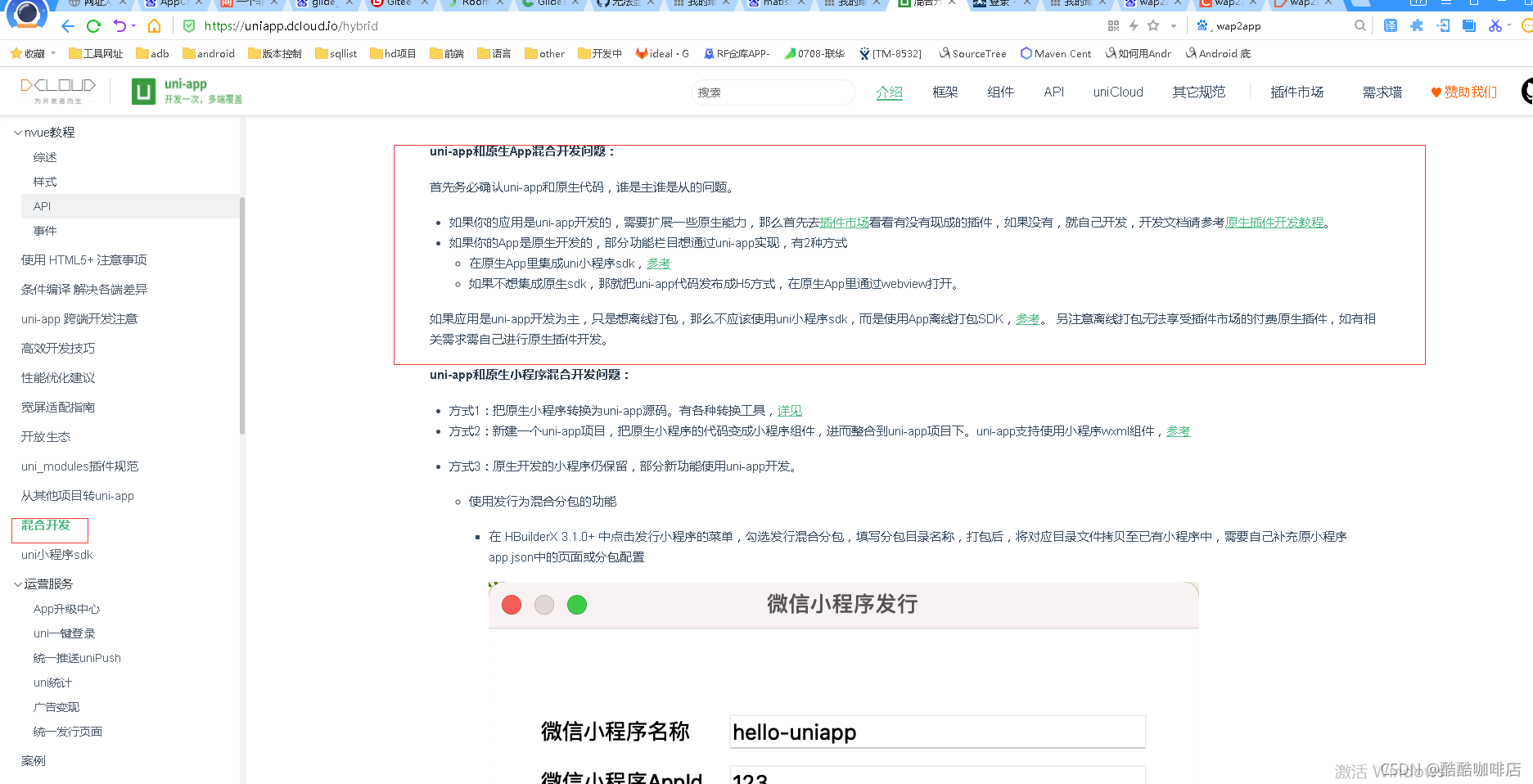Click the magnifier search icon in browser toolbar
This screenshot has width=1533, height=784.
(1359, 26)
